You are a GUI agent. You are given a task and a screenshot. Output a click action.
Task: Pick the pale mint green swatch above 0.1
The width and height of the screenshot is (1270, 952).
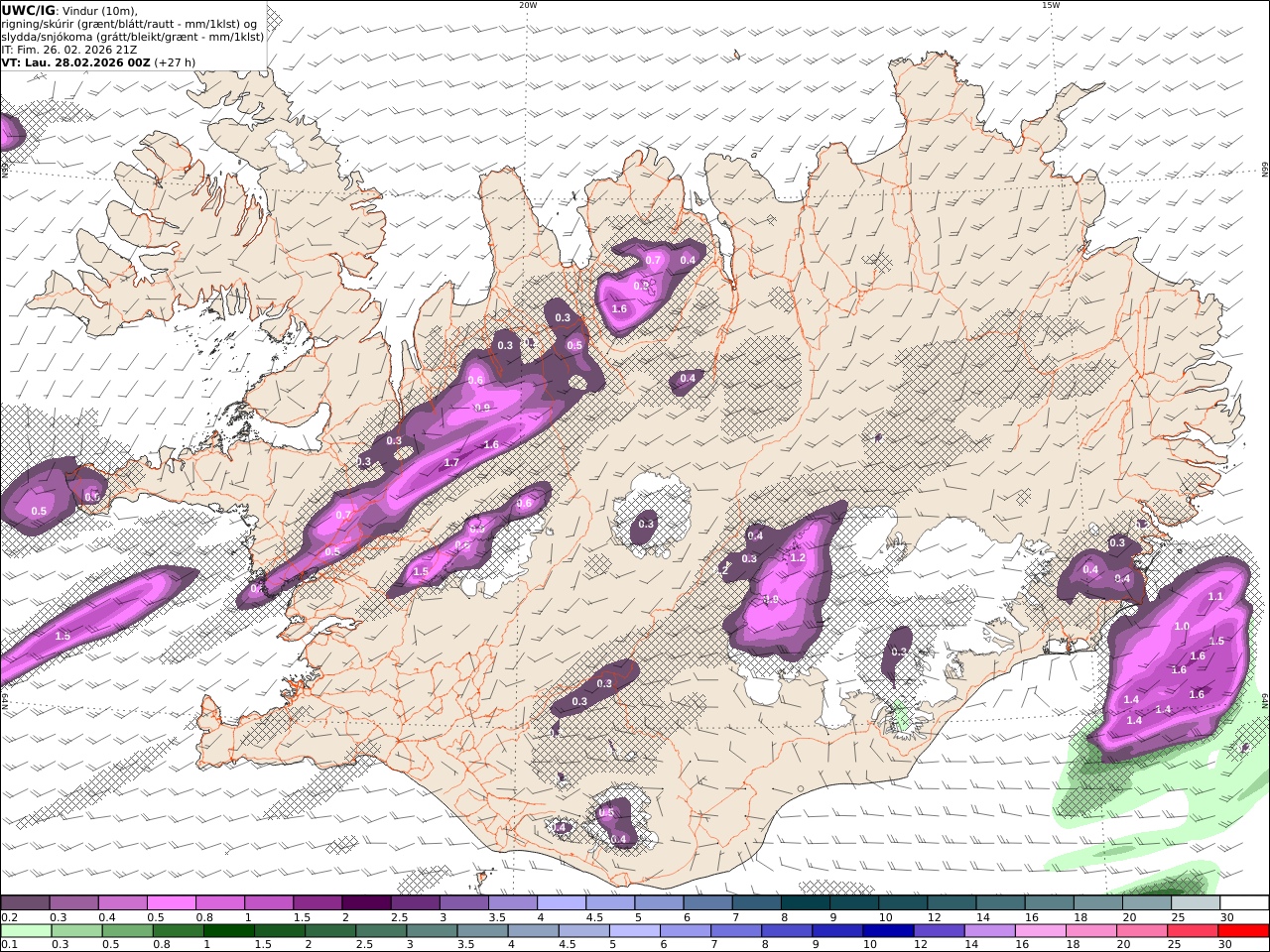point(26,931)
